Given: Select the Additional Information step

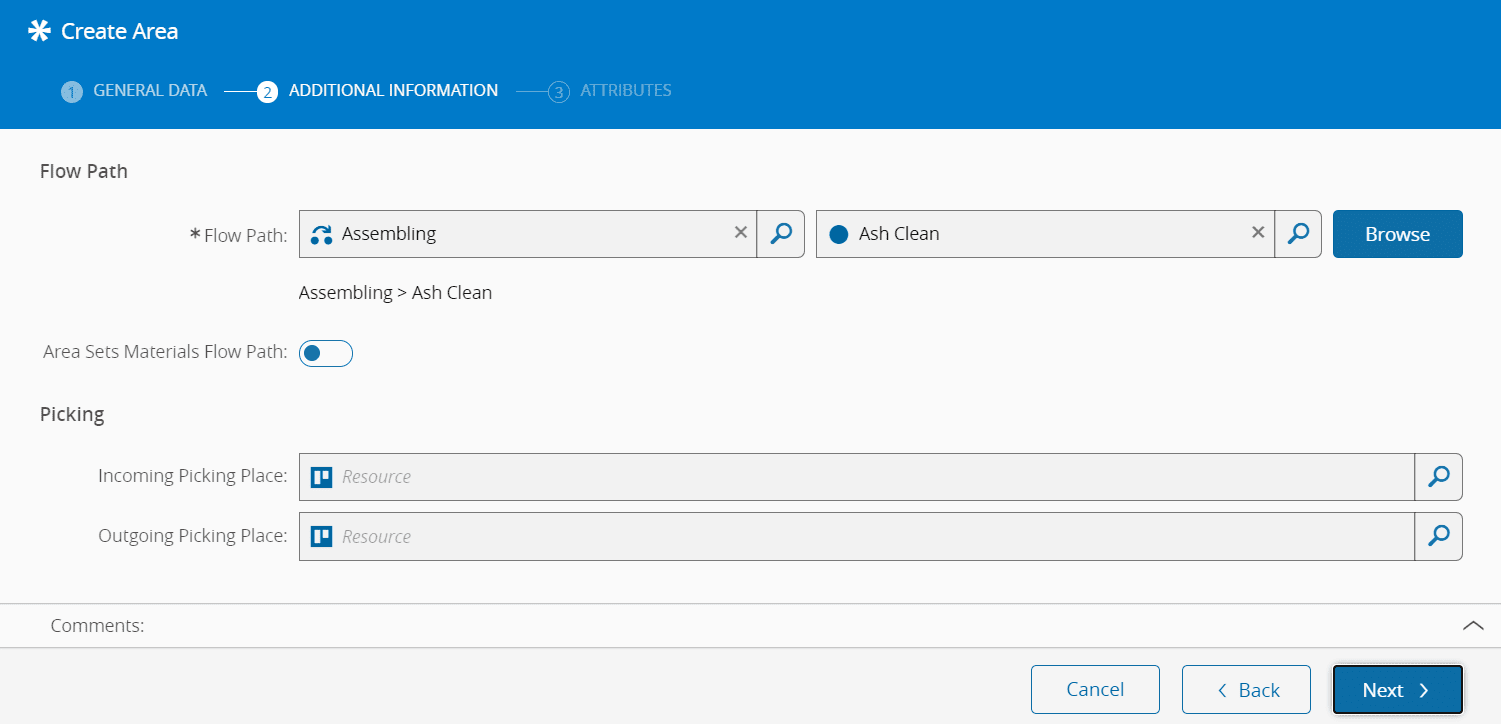Looking at the screenshot, I should pyautogui.click(x=378, y=91).
